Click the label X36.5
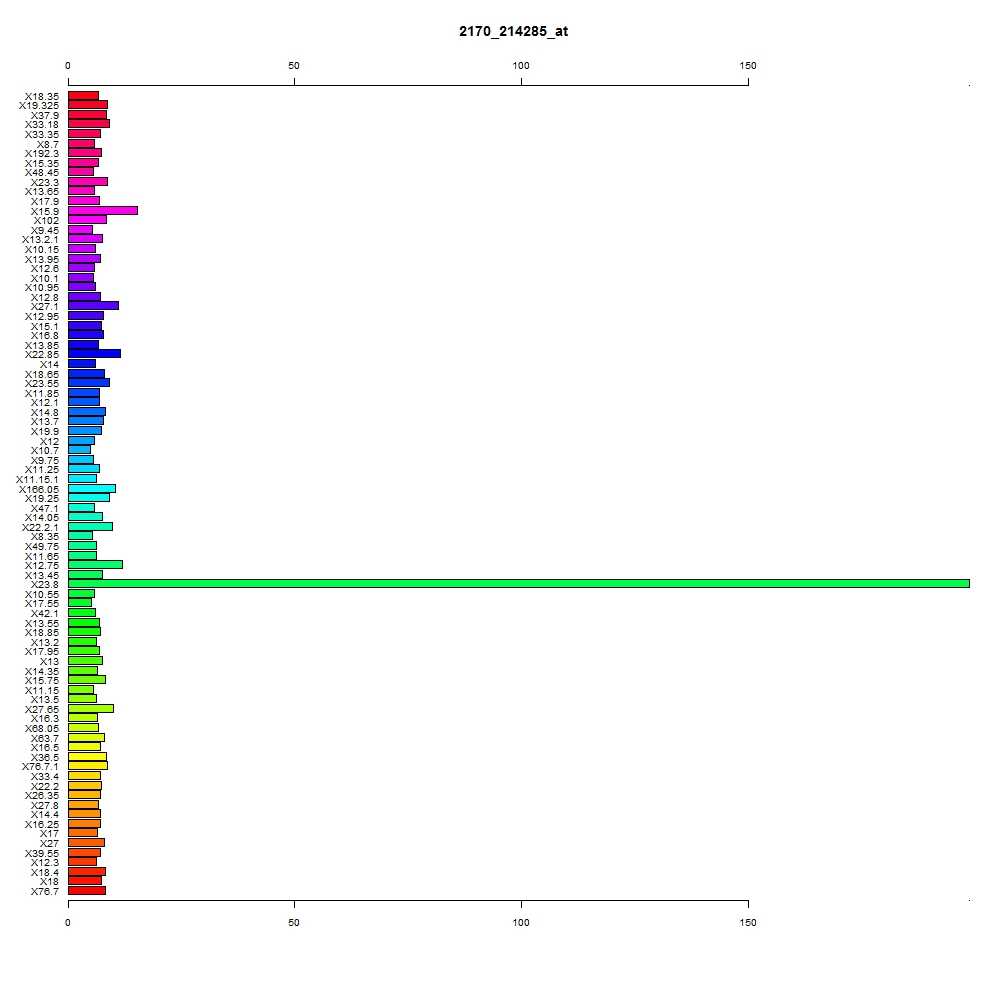The width and height of the screenshot is (1000, 1000). click(45, 758)
